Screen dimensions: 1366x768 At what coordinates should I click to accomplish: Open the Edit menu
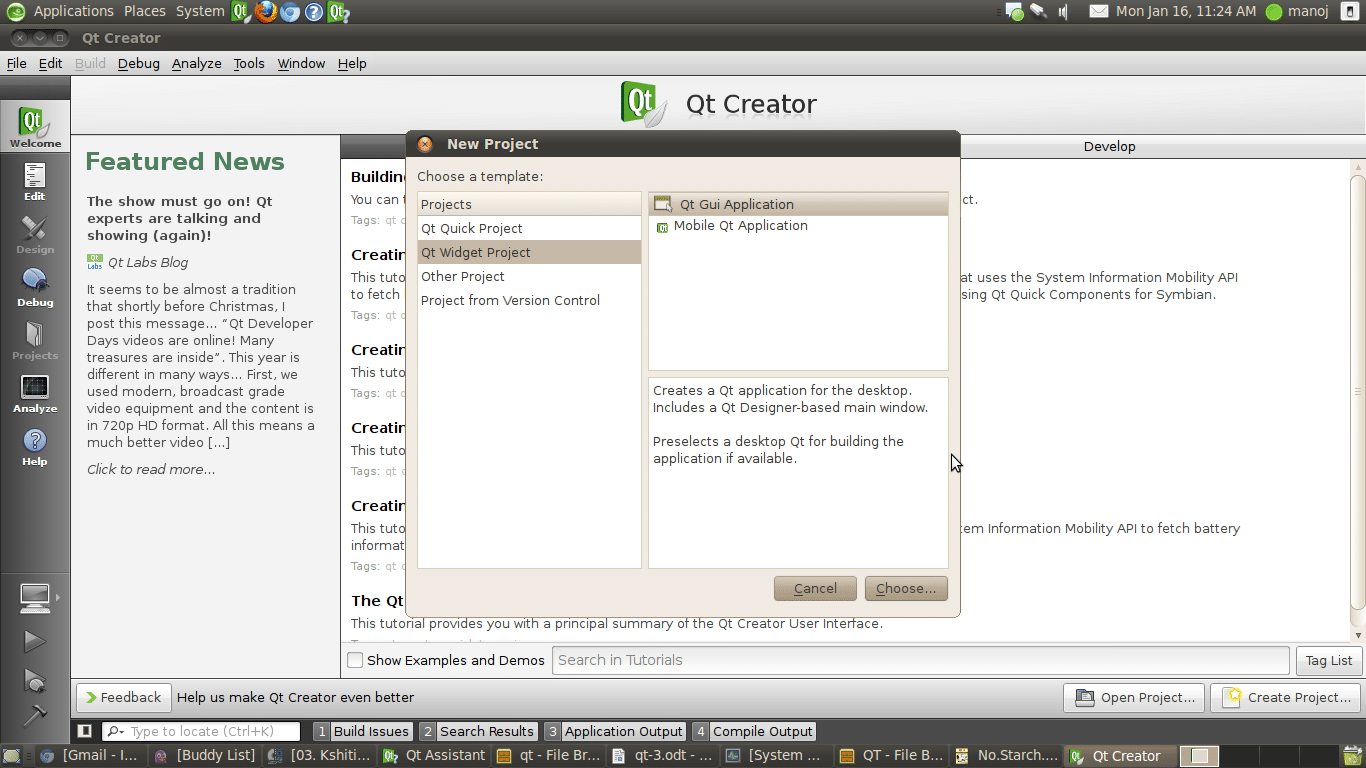point(51,63)
